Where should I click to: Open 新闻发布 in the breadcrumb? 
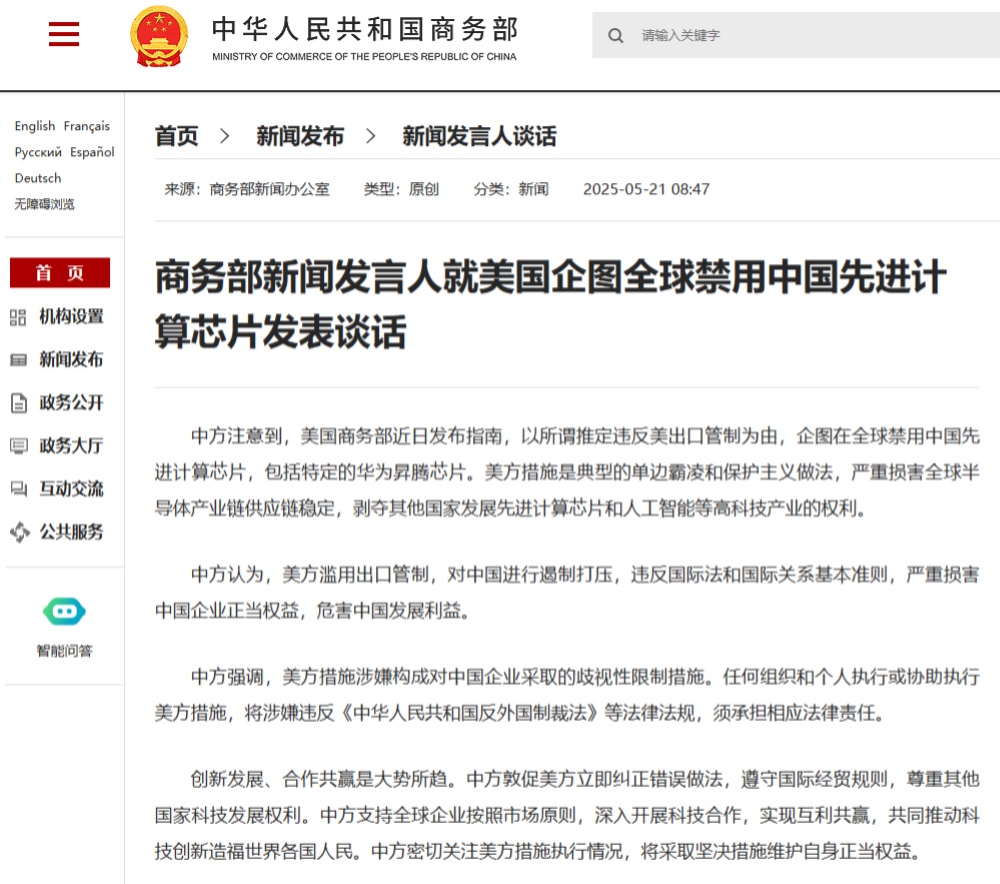[x=300, y=136]
